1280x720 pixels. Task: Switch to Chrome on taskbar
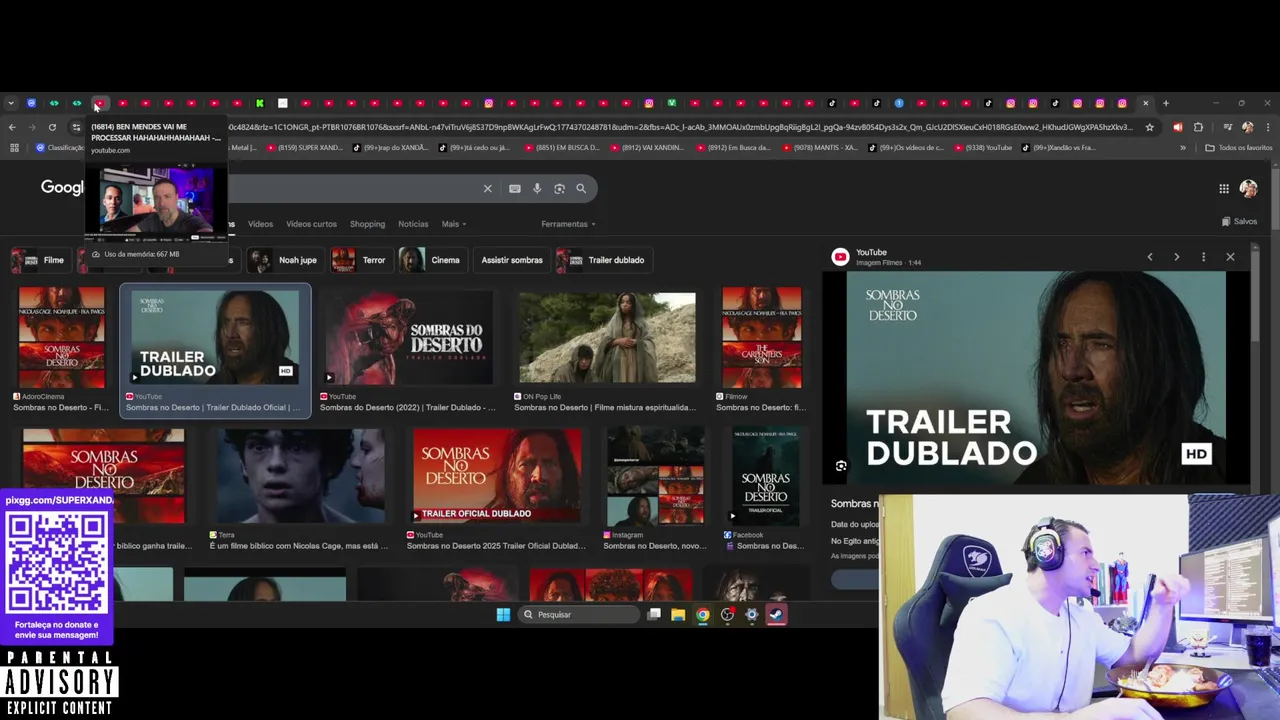click(703, 614)
